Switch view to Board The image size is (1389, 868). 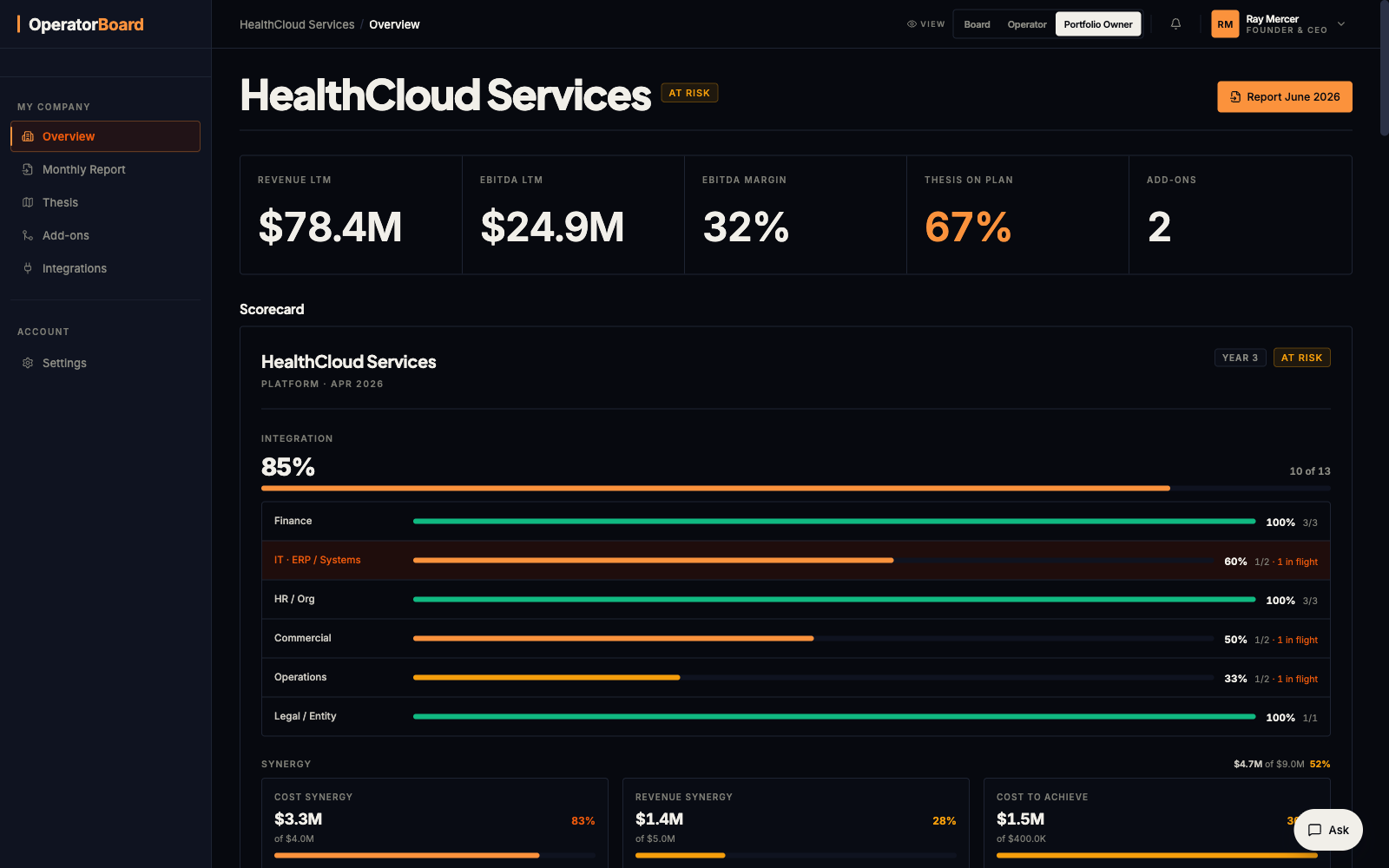pyautogui.click(x=977, y=24)
